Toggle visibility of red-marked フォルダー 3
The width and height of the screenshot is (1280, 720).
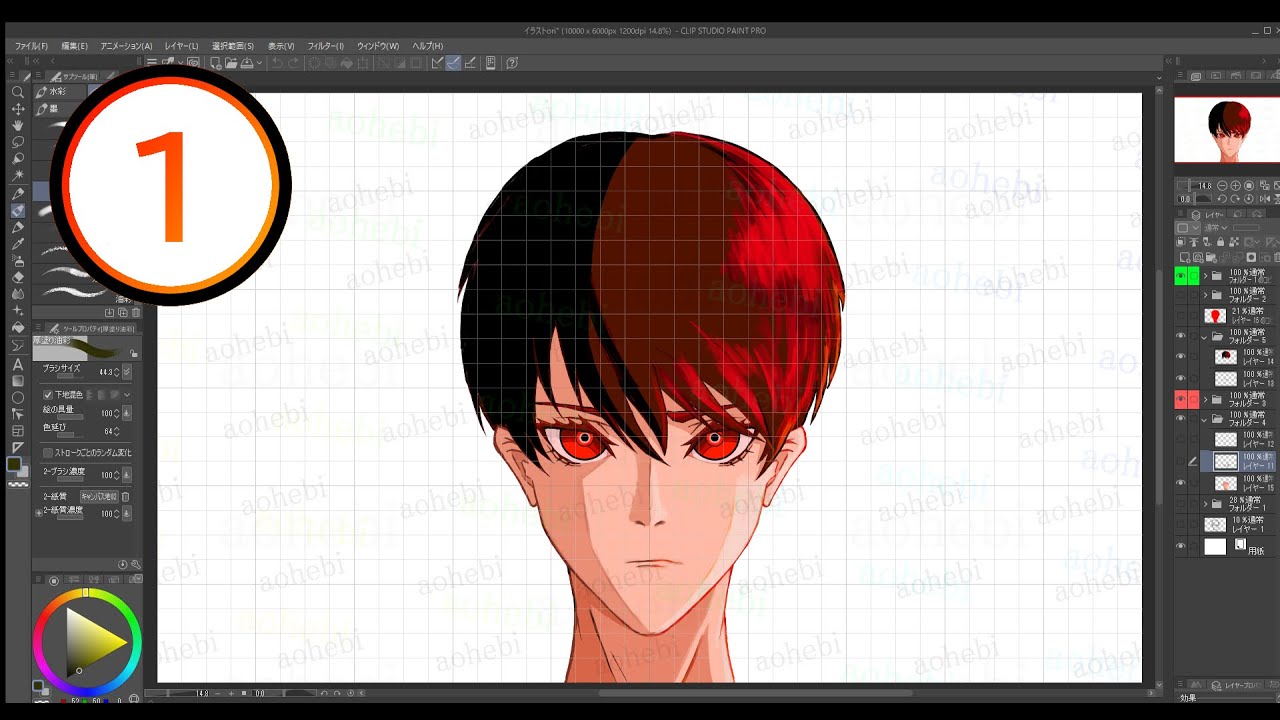1181,400
